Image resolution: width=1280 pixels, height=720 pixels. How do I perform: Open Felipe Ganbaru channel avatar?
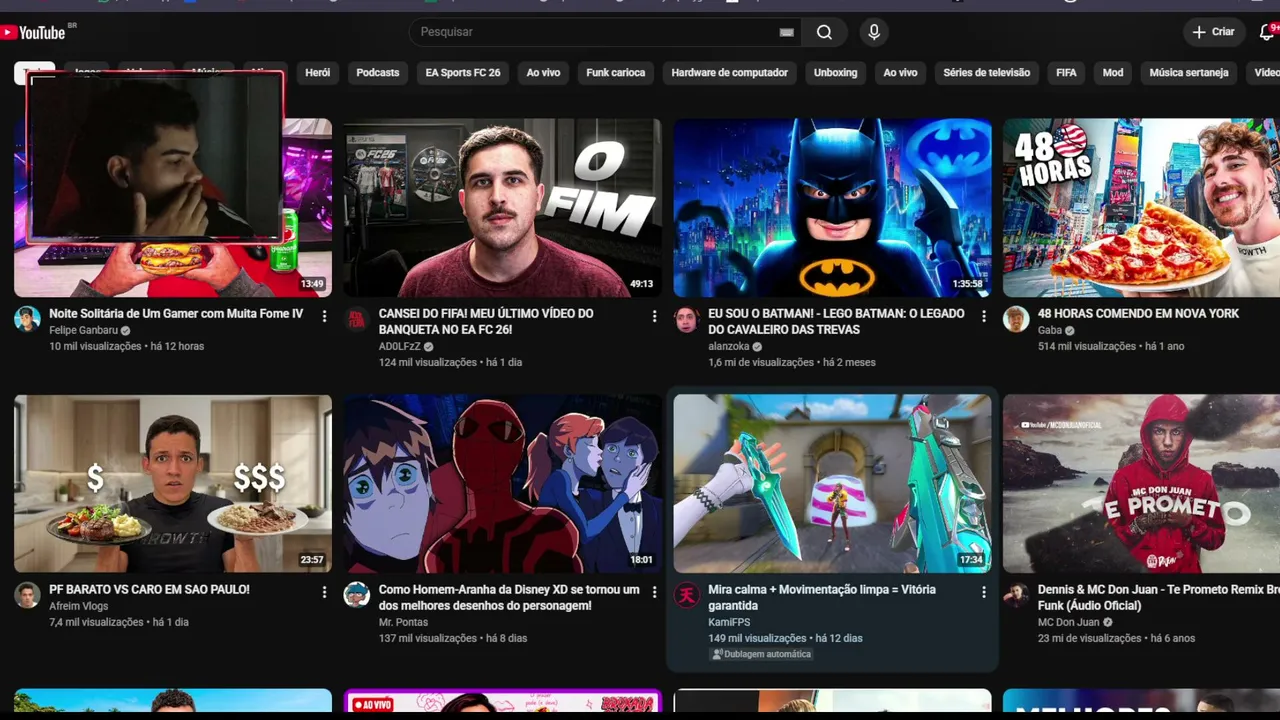point(27,319)
